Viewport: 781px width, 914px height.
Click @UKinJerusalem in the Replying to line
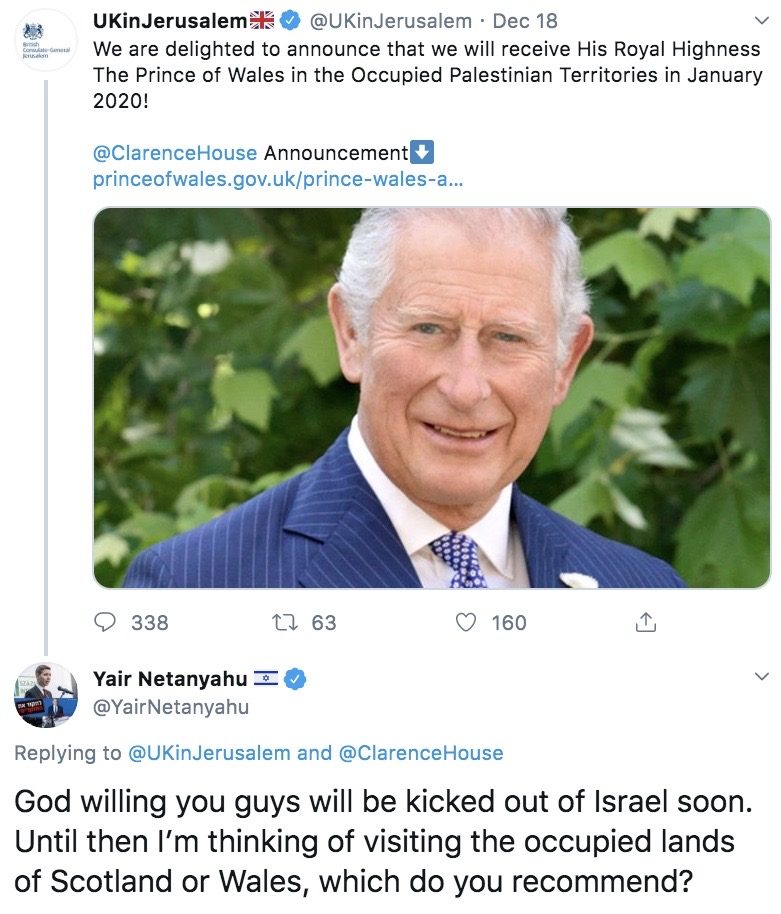[207, 753]
